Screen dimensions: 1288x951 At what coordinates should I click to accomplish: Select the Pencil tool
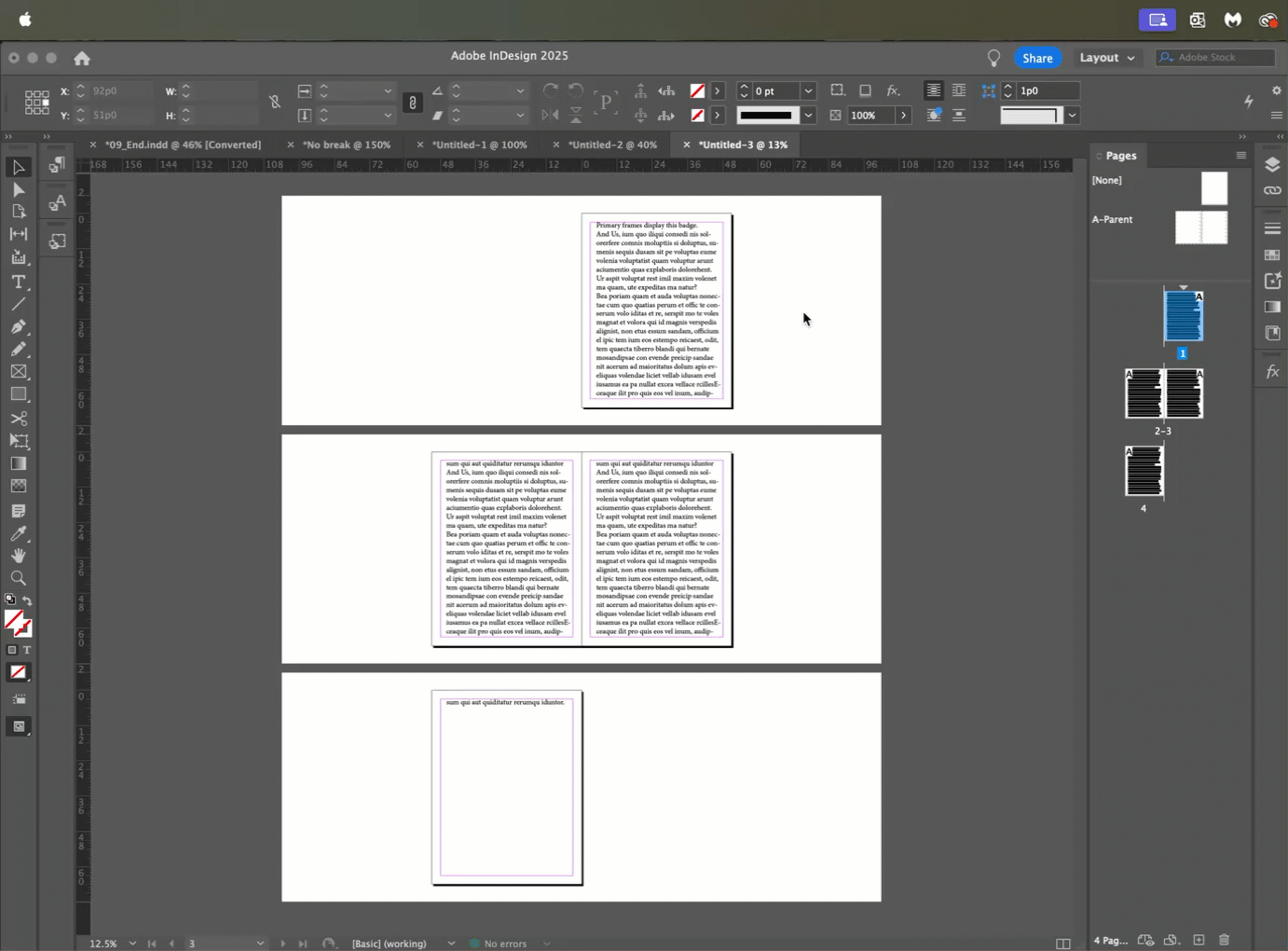coord(19,349)
